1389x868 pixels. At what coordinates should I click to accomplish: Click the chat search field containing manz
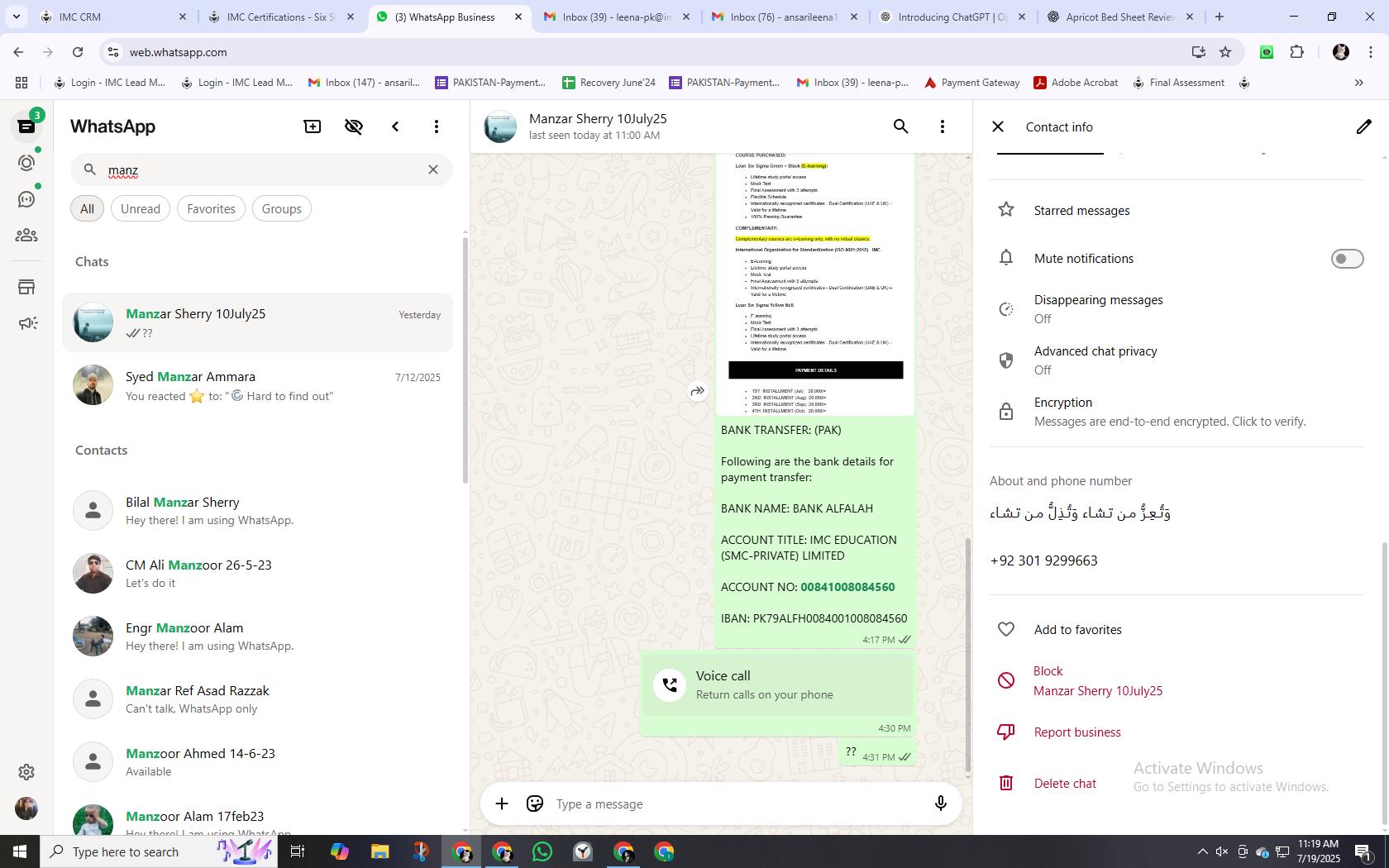click(x=261, y=169)
